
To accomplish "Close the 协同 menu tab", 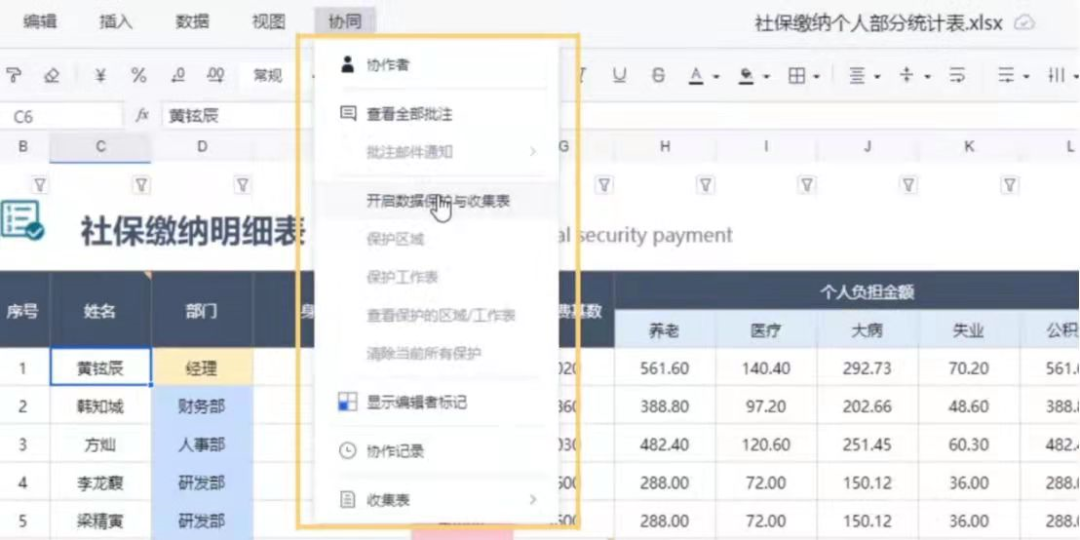I will [345, 21].
